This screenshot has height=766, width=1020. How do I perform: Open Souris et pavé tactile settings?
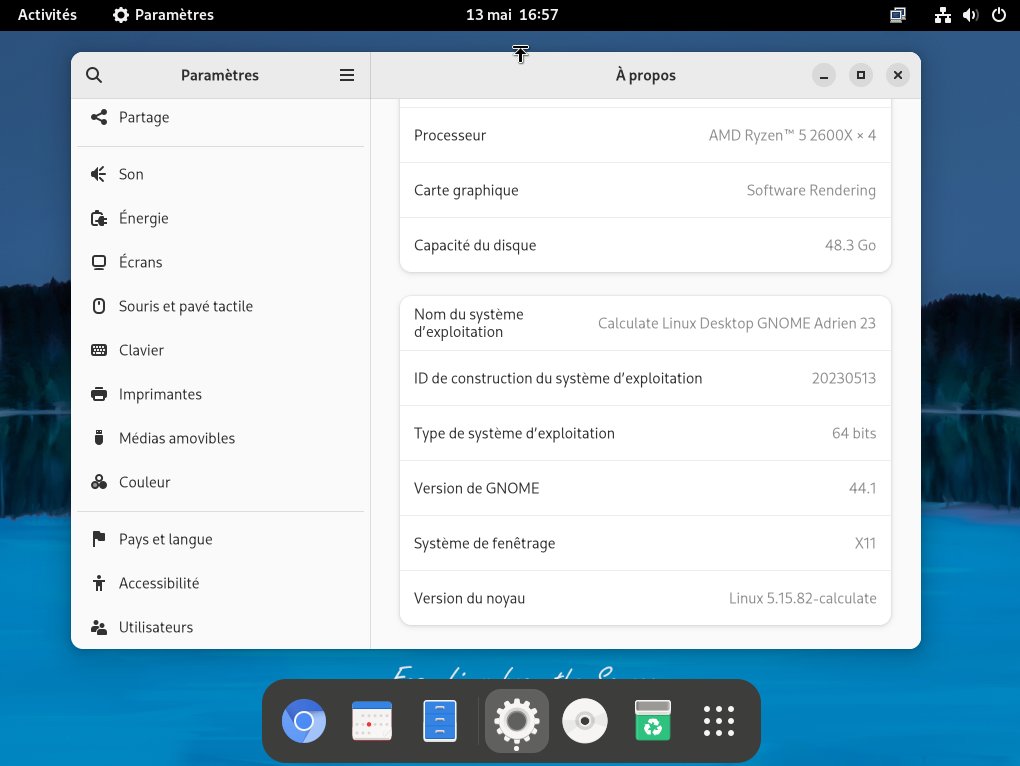tap(221, 306)
